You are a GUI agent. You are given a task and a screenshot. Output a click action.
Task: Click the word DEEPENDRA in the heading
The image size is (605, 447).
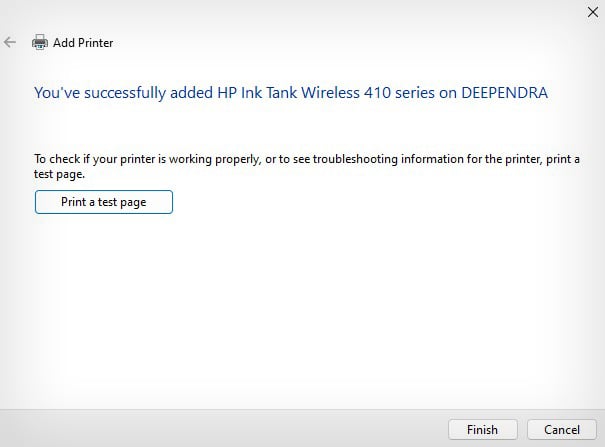[505, 93]
